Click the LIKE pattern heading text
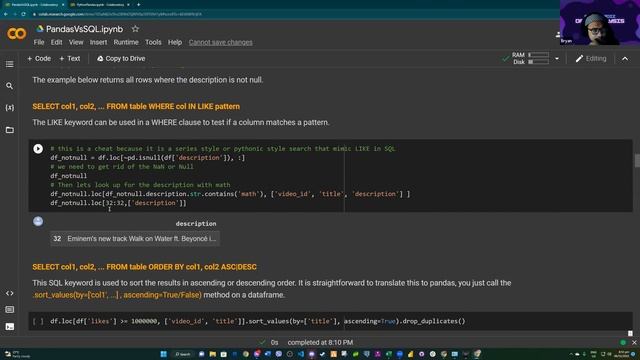The height and width of the screenshot is (360, 640). 136,107
